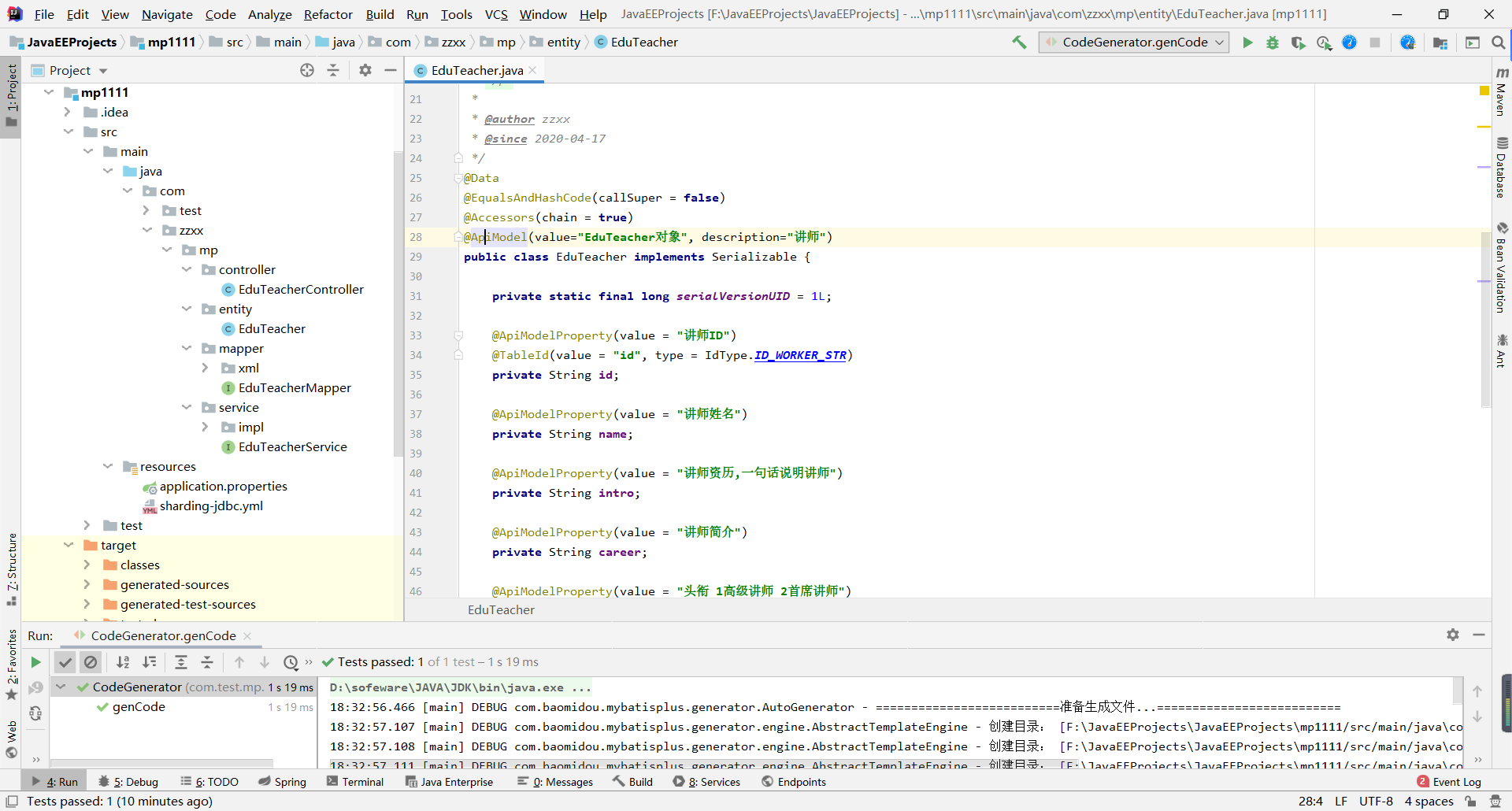Toggle the Show Passed tests checkmark button
Screen dimensions: 1512x811
(x=65, y=662)
